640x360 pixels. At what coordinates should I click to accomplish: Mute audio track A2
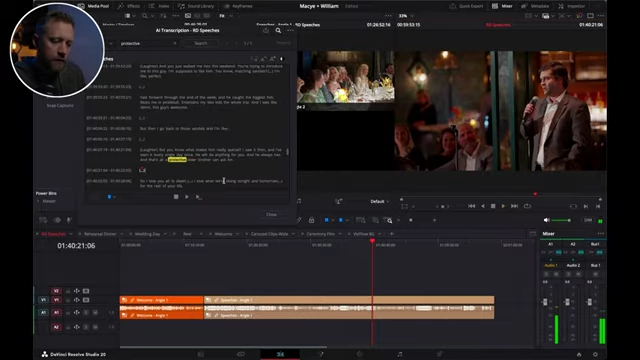tap(95, 327)
